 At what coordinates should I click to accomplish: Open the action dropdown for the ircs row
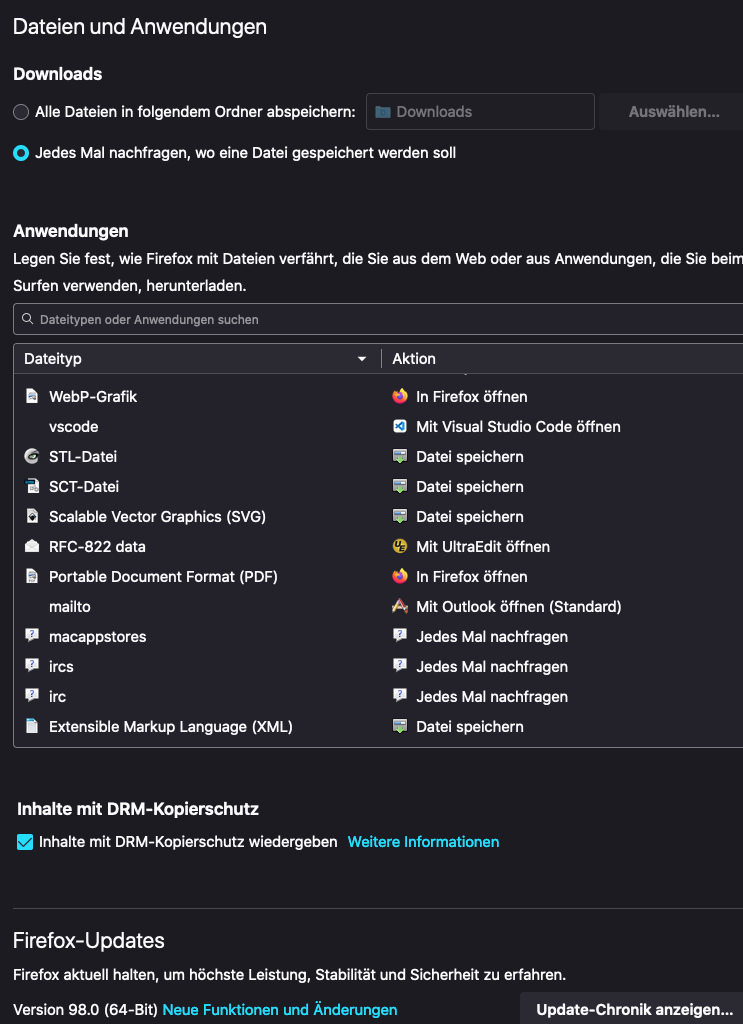tap(560, 667)
